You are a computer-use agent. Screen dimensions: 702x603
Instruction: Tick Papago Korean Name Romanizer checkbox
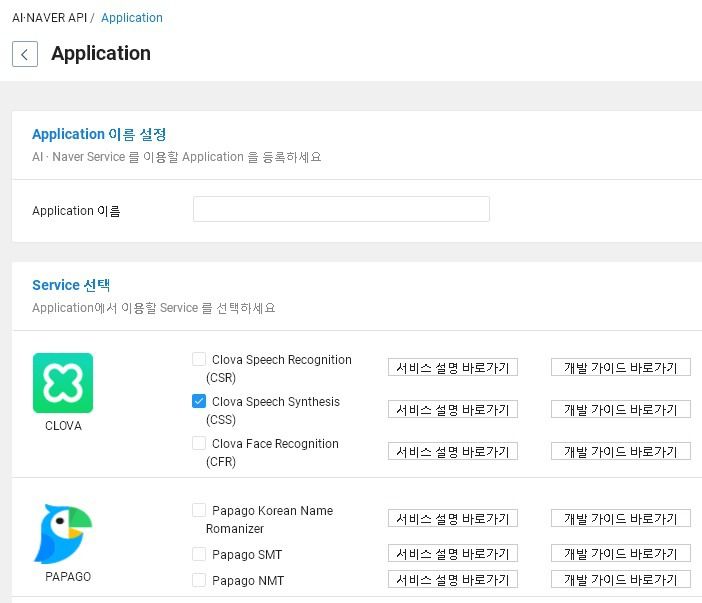pos(199,510)
